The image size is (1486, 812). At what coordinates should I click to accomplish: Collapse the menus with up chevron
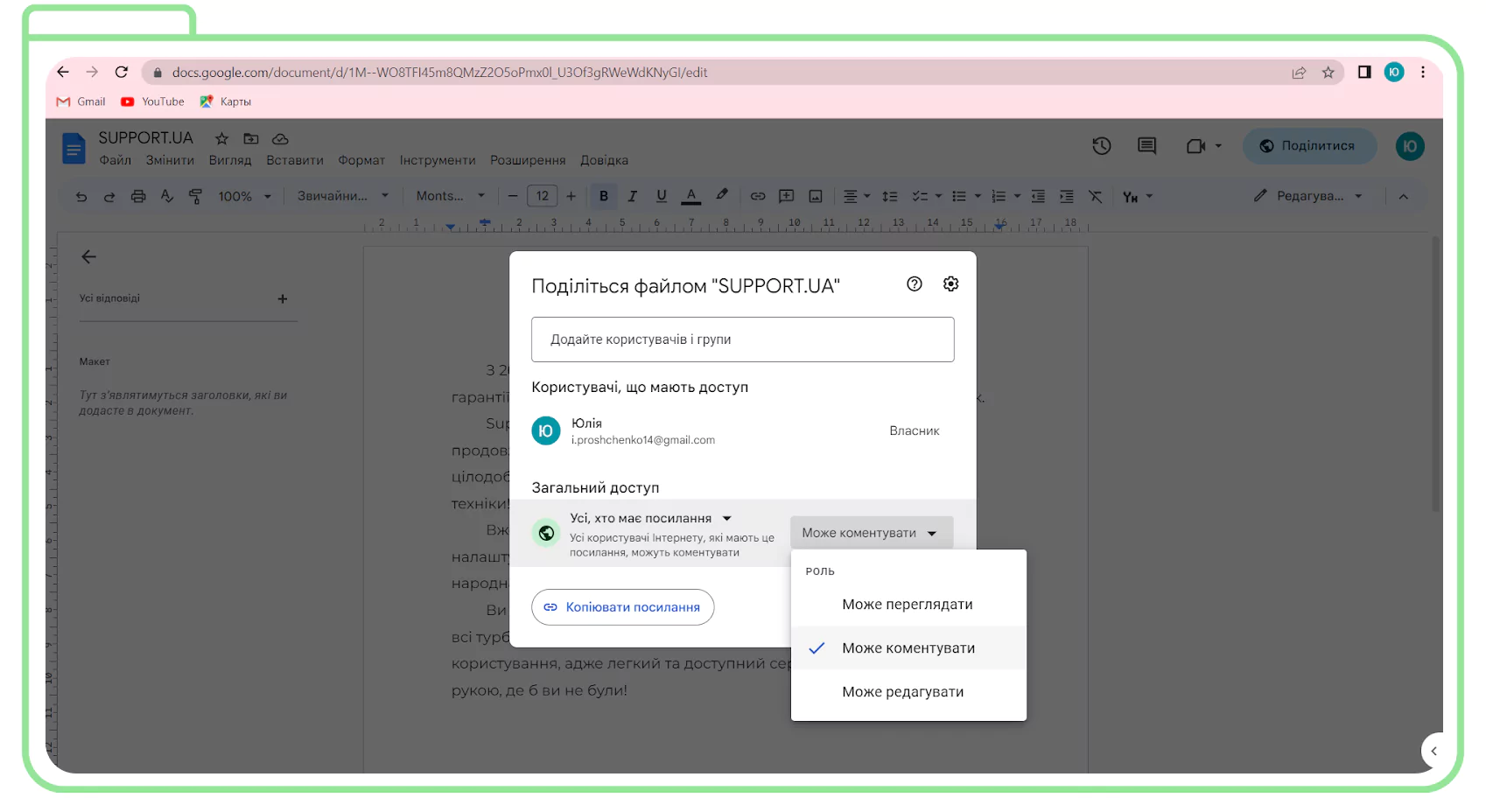click(x=1404, y=196)
